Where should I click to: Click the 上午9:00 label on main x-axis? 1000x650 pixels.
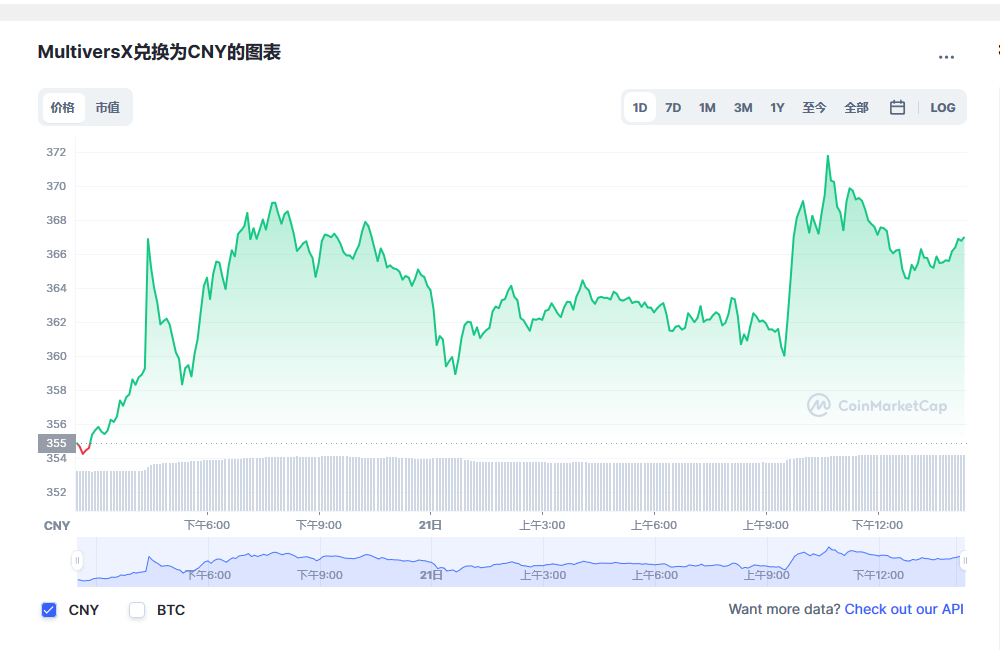tap(765, 525)
